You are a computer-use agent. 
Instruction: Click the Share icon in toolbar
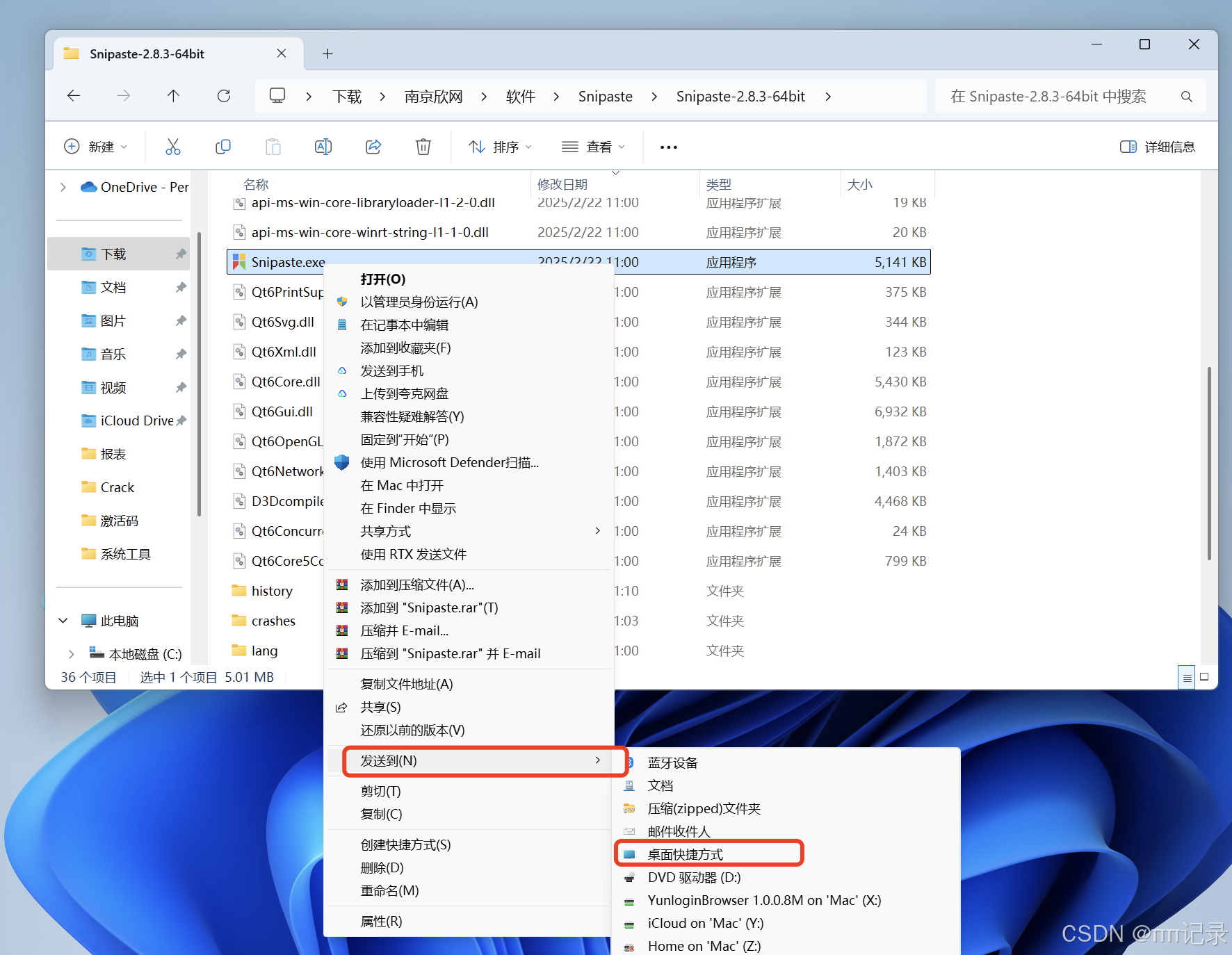click(x=373, y=147)
